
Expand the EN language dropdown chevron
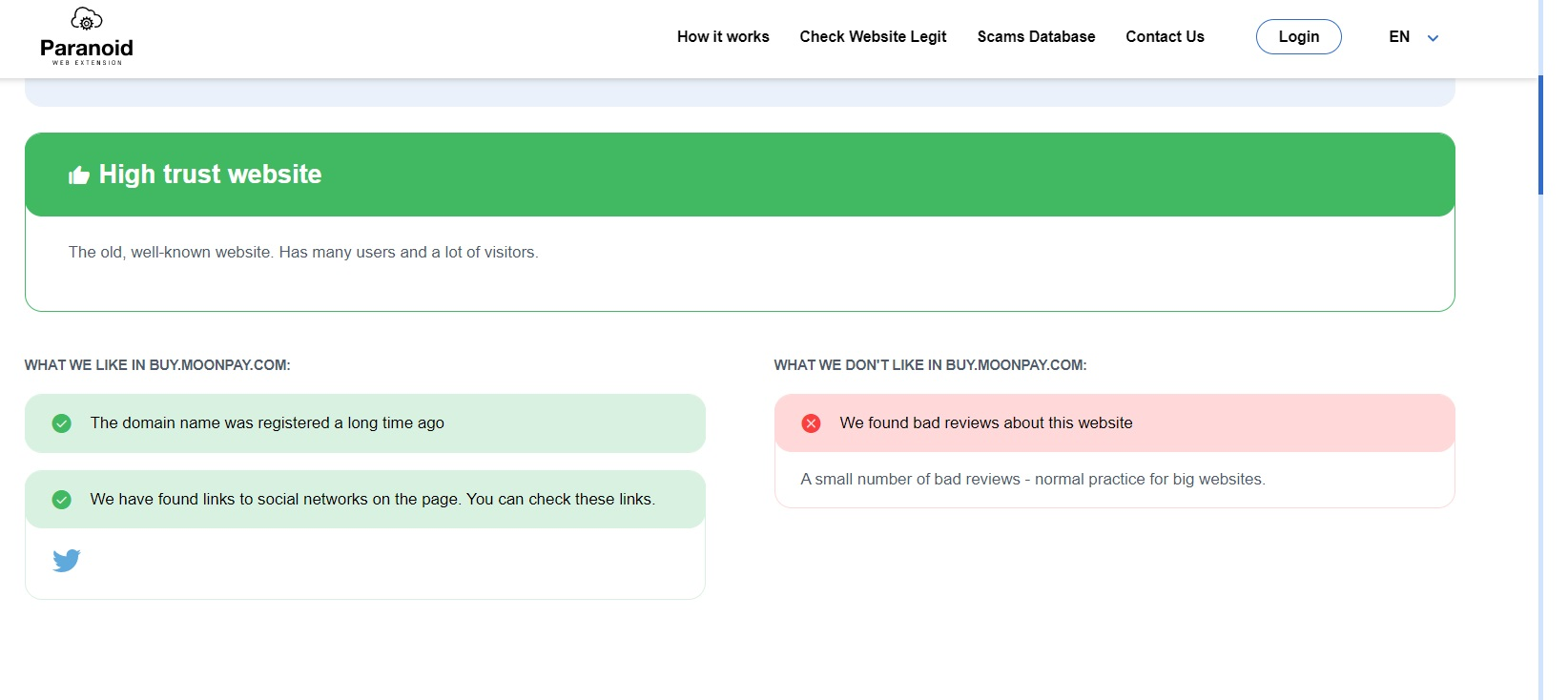(x=1433, y=38)
